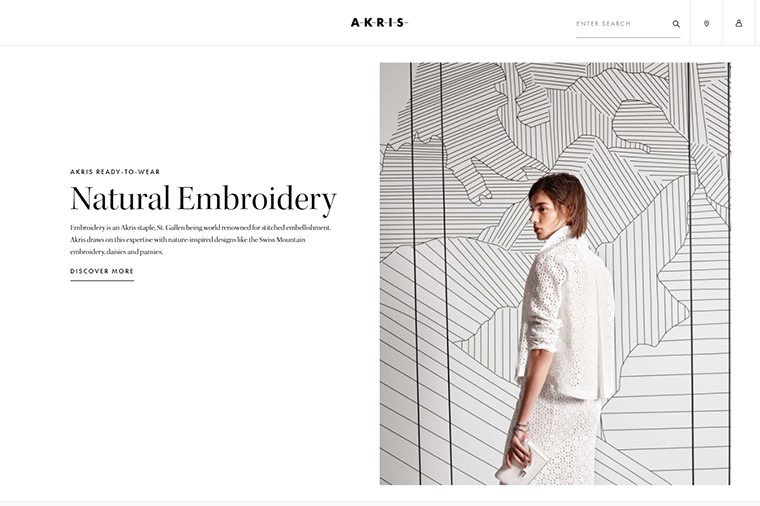
Task: Click the word Embroidery in headline
Action: (x=257, y=199)
